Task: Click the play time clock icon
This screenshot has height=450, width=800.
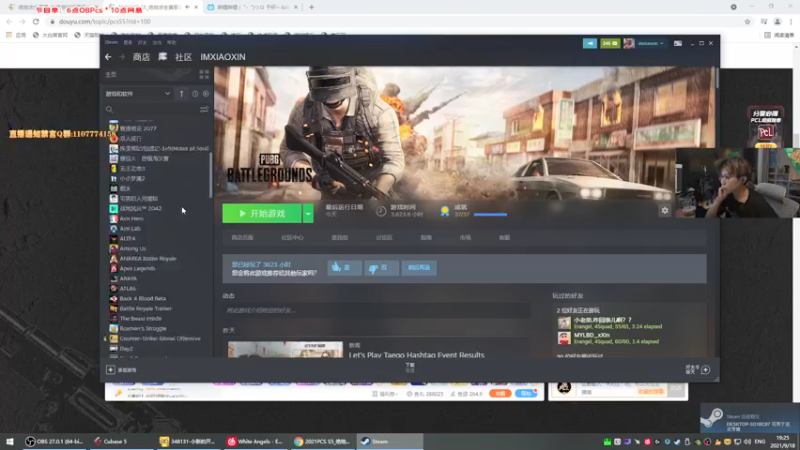Action: pos(381,211)
